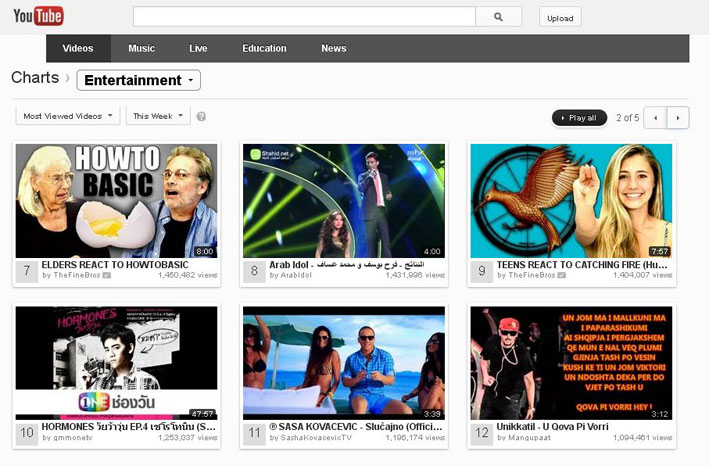The height and width of the screenshot is (466, 709).
Task: Open TheFineBros channel under video 9
Action: point(532,275)
